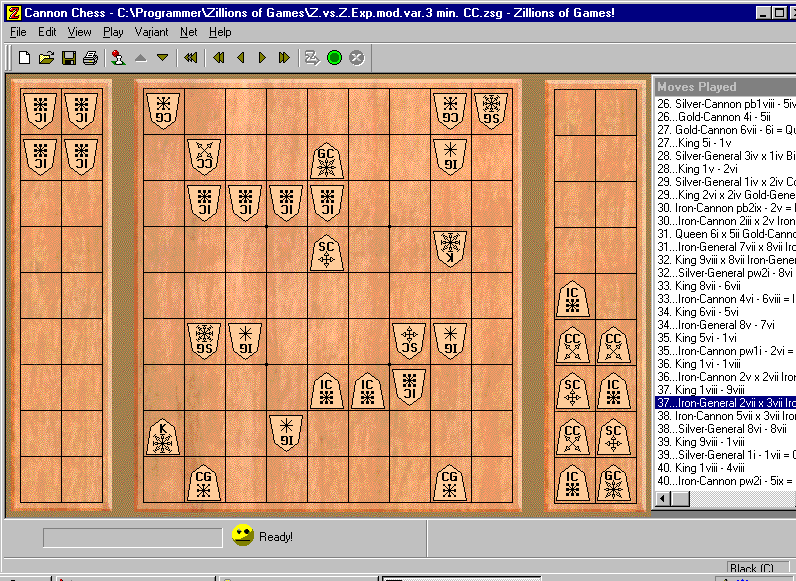Select move 35. King 5vi - 1vi
The height and width of the screenshot is (581, 796).
pos(697,338)
